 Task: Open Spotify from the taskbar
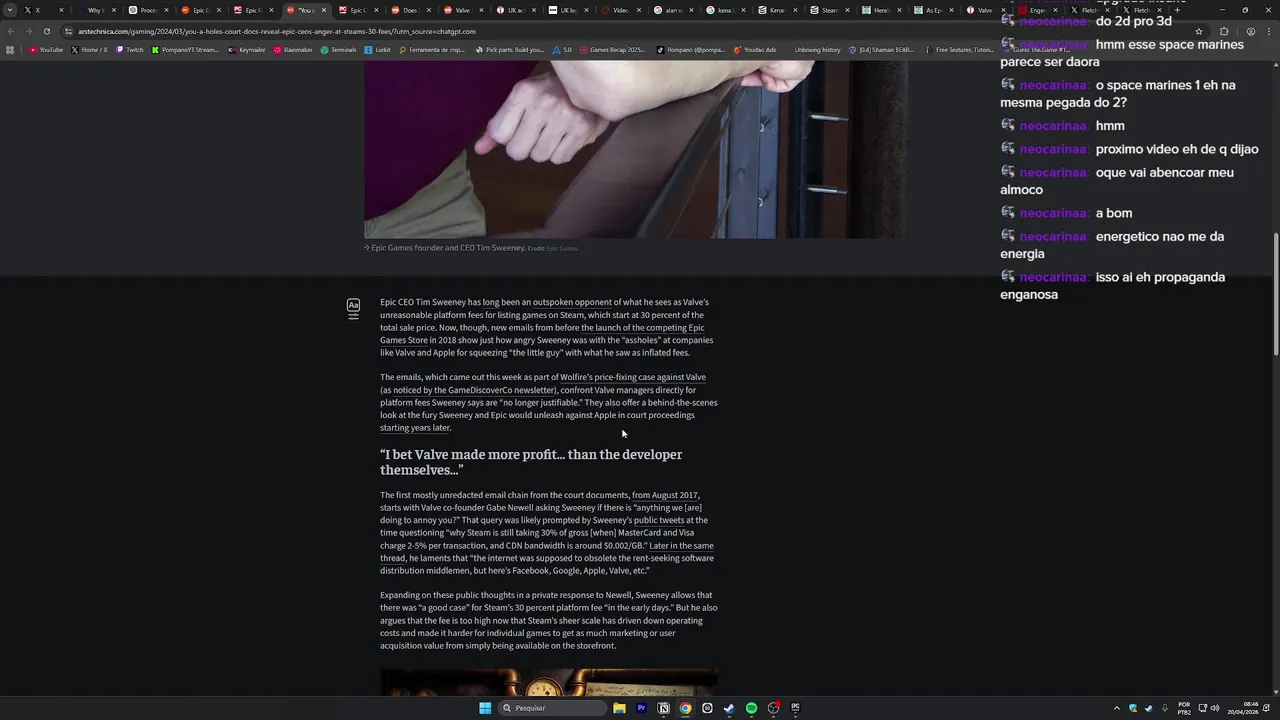click(751, 708)
